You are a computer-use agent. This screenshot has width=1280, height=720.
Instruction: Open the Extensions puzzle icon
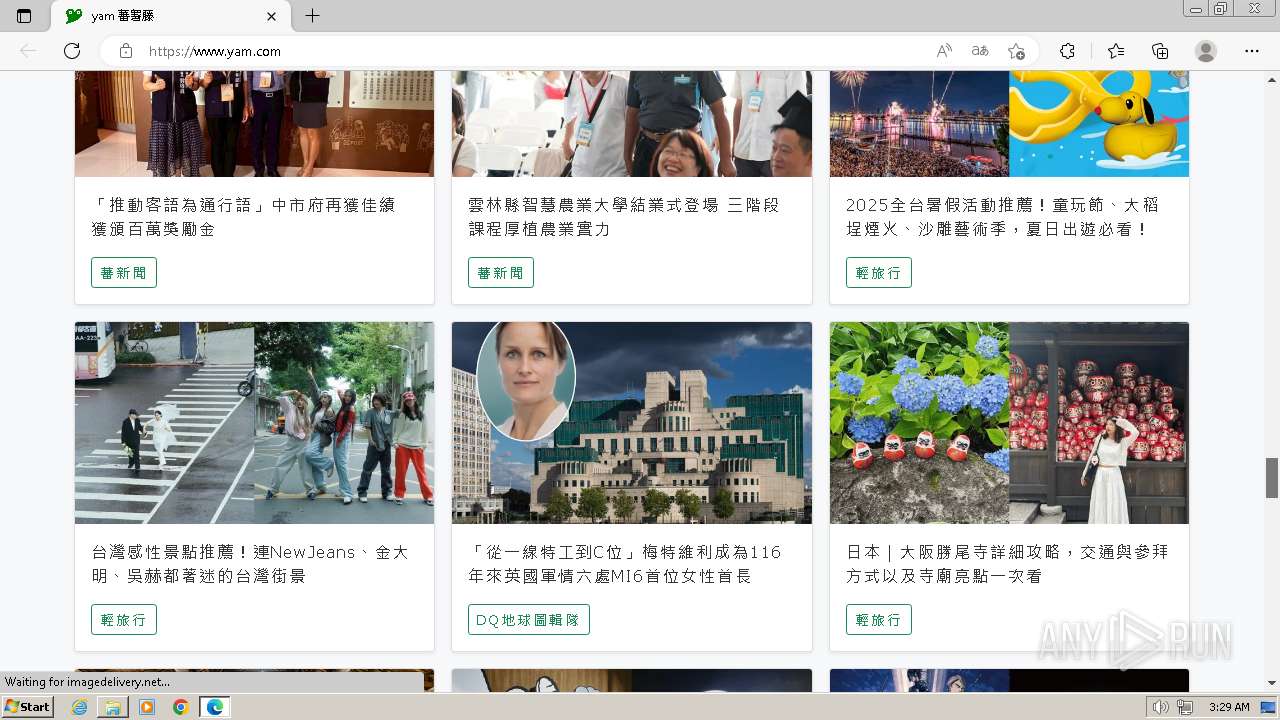pyautogui.click(x=1067, y=51)
